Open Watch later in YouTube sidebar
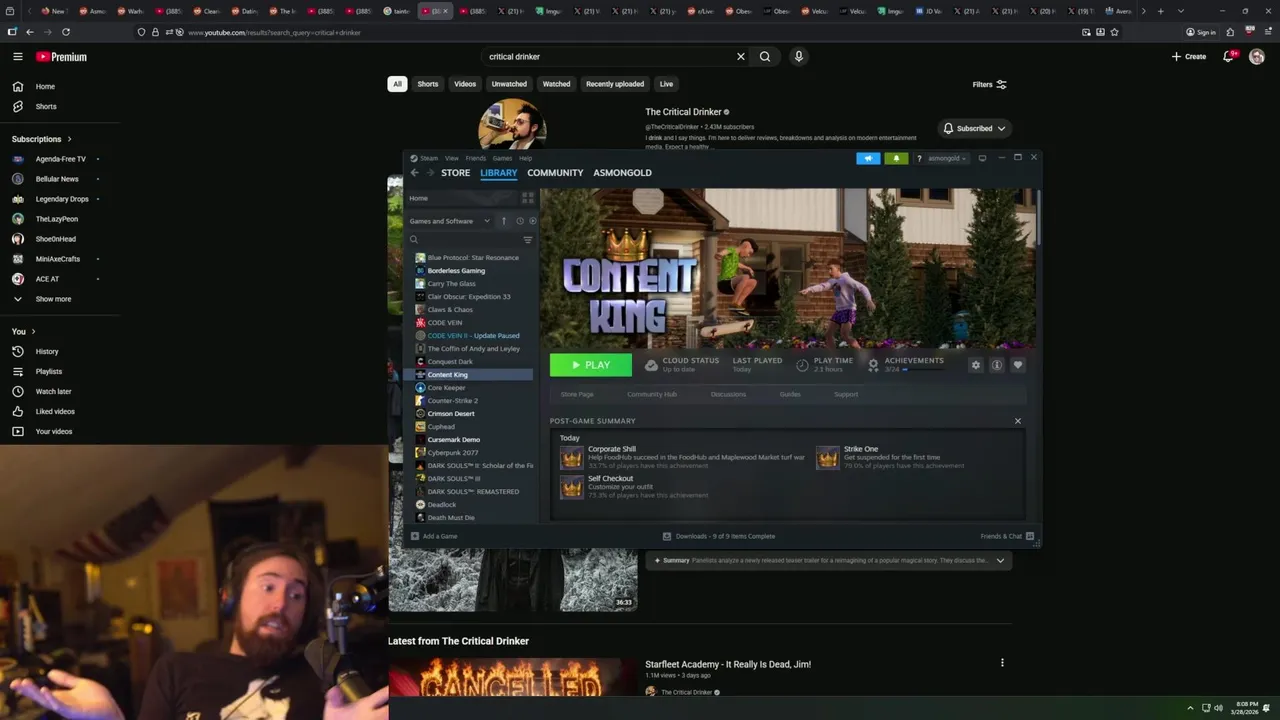Image resolution: width=1280 pixels, height=720 pixels. pyautogui.click(x=53, y=391)
